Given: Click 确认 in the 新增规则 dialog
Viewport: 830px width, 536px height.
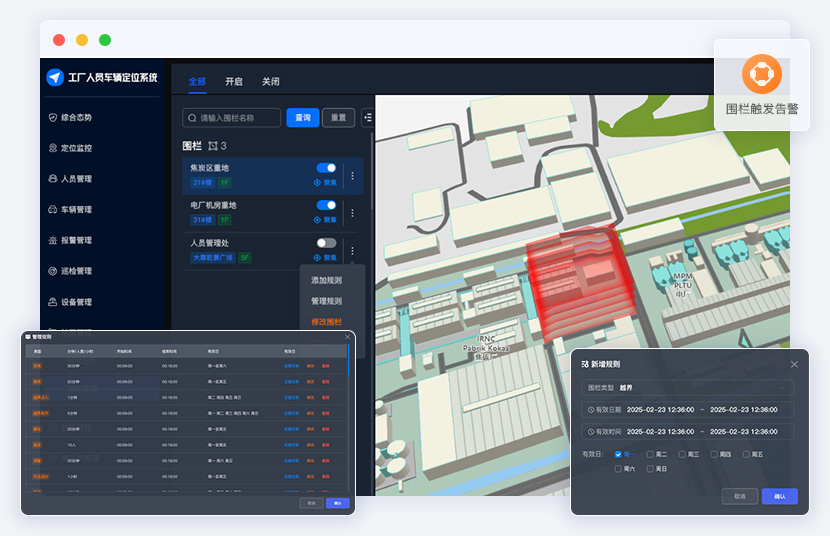Looking at the screenshot, I should pyautogui.click(x=780, y=496).
